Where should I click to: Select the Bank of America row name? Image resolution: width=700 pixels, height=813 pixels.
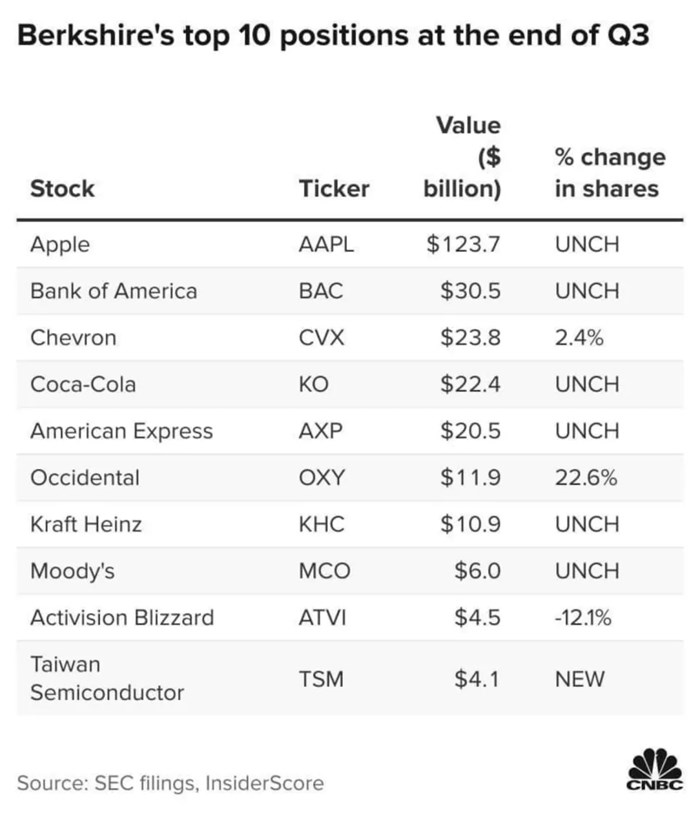[x=114, y=291]
